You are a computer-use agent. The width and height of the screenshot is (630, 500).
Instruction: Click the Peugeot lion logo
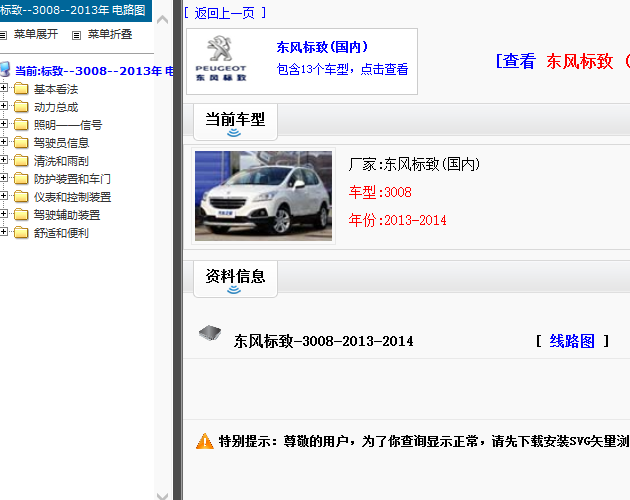pyautogui.click(x=220, y=48)
